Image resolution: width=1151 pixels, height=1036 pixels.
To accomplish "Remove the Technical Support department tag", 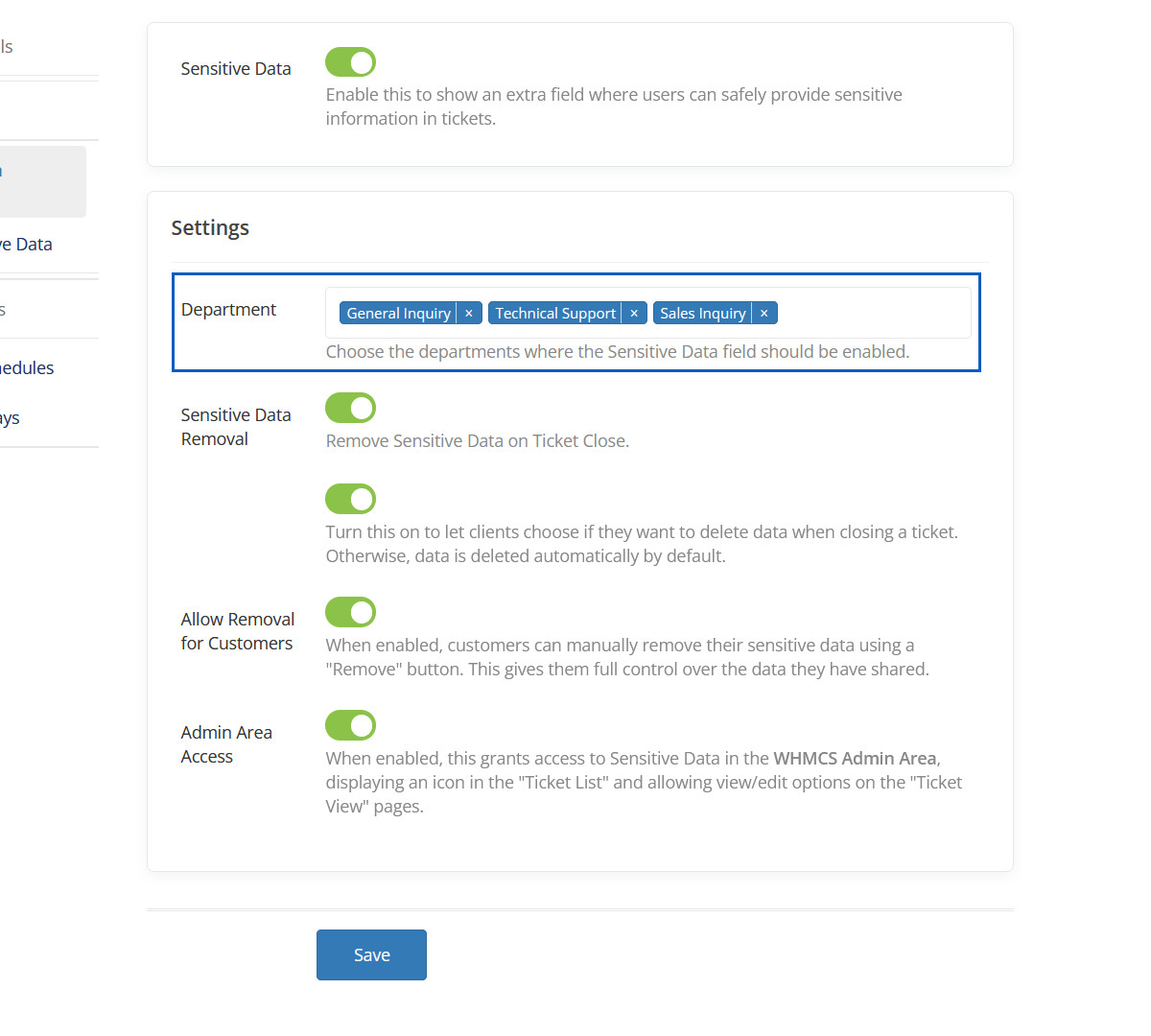I will click(634, 314).
